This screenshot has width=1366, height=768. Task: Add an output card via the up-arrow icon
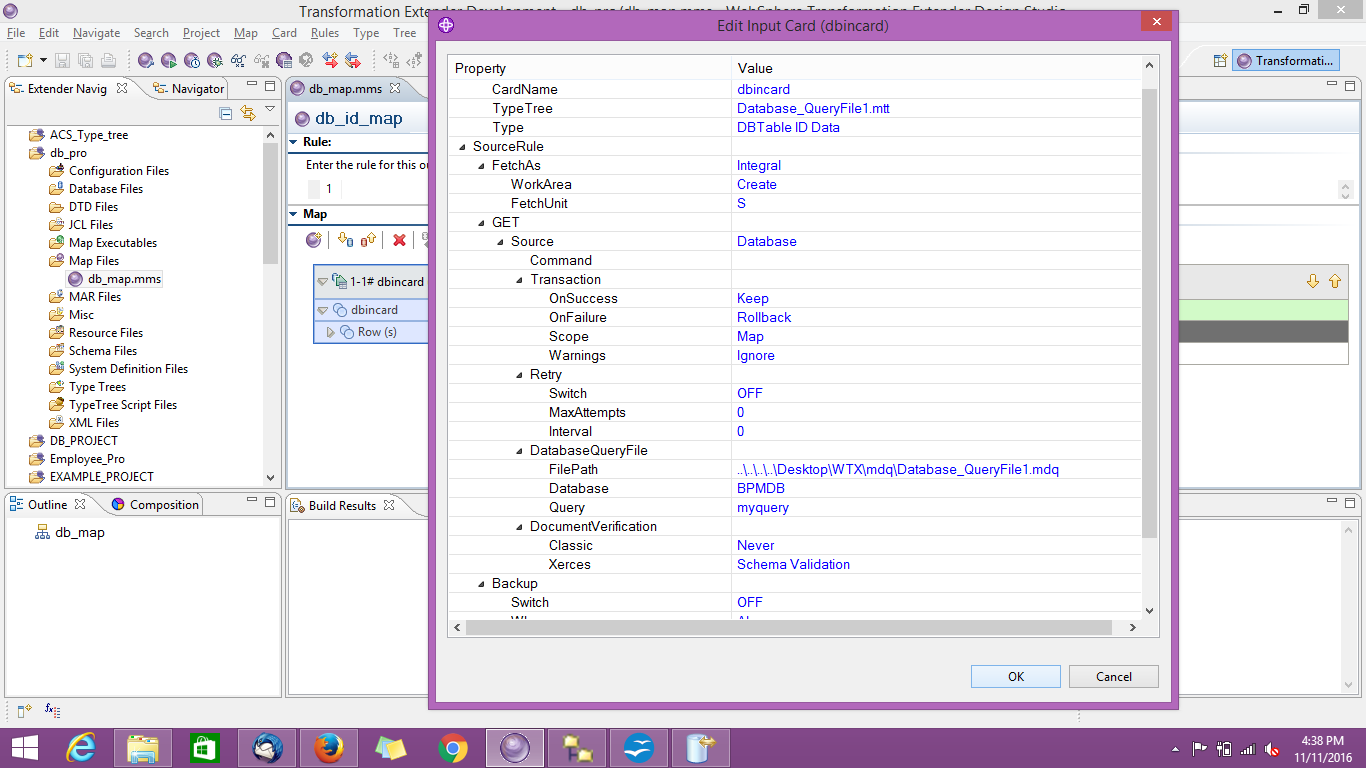(x=370, y=240)
